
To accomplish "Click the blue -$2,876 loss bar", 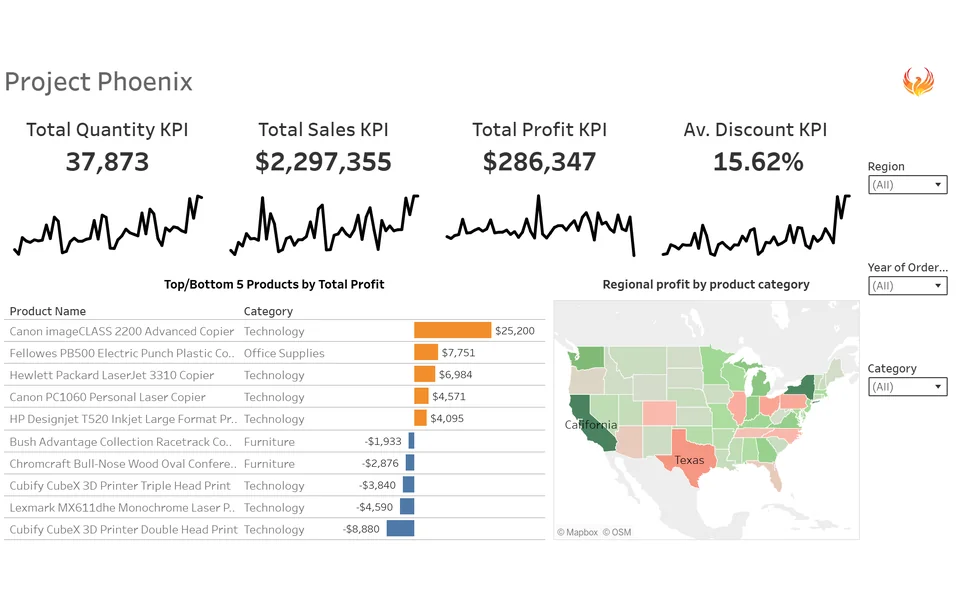I will coord(410,463).
